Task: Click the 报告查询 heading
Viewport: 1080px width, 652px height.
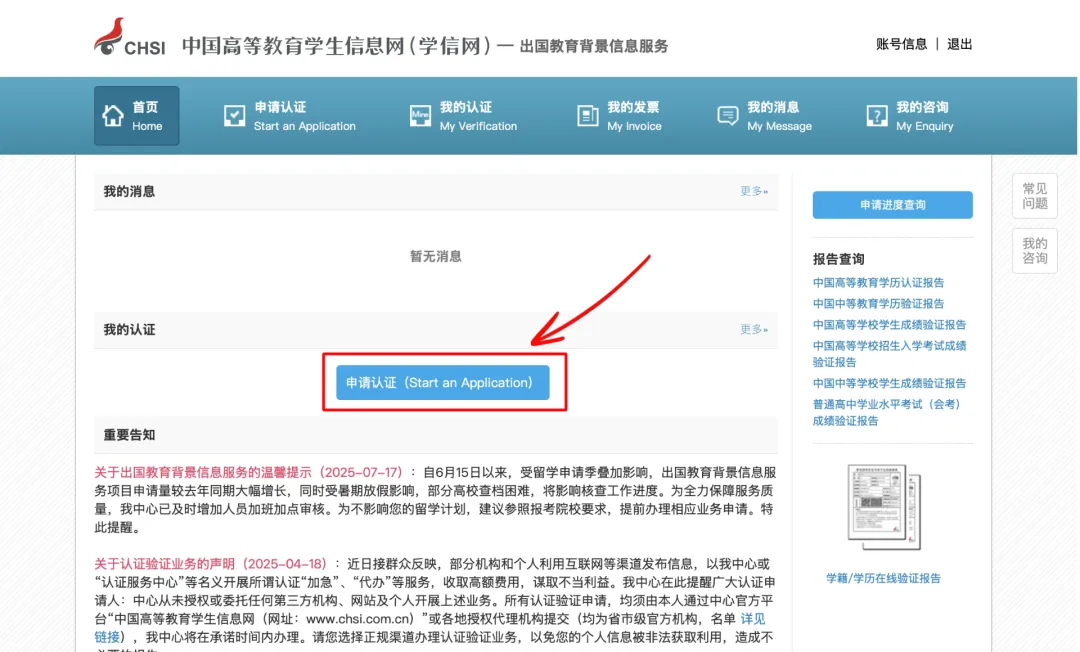Action: point(838,260)
